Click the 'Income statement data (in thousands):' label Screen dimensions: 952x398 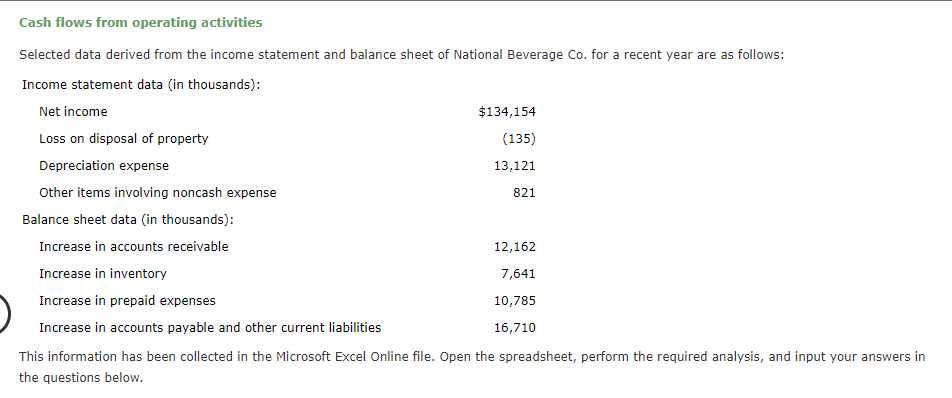[x=141, y=85]
